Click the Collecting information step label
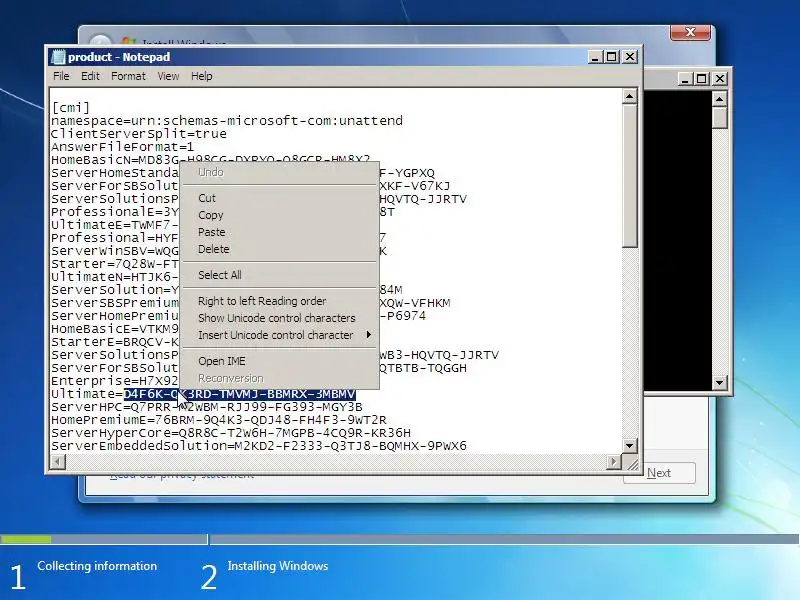The image size is (800, 600). (x=97, y=566)
